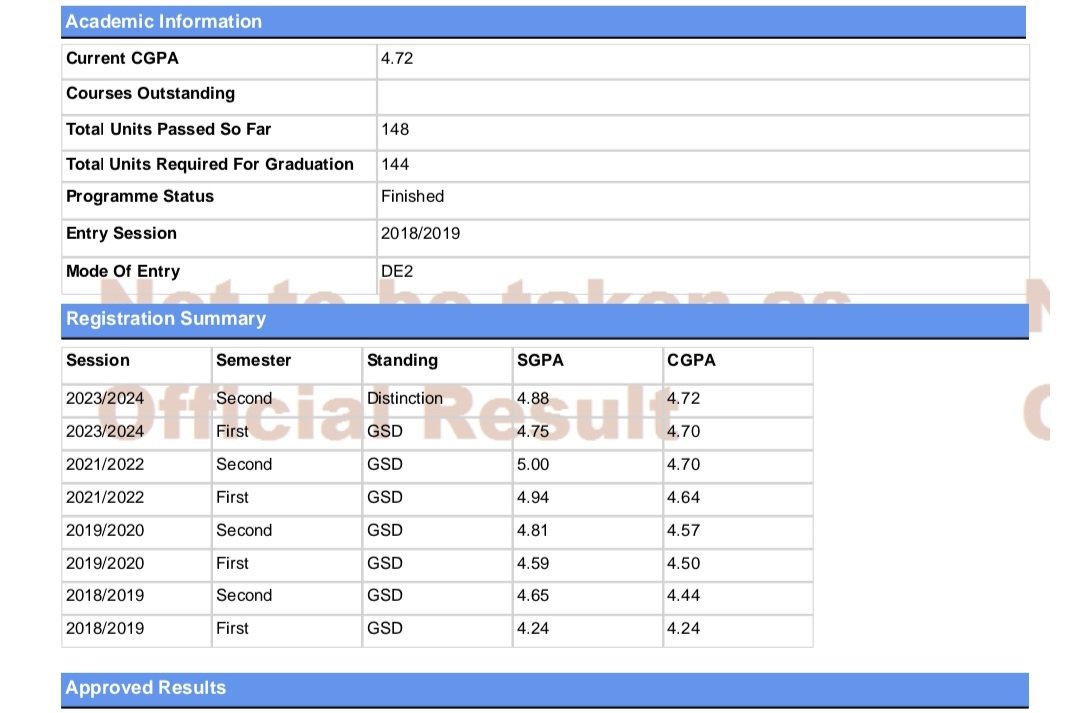This screenshot has width=1080, height=713.
Task: Click the Mode Of Entry label
Action: coord(123,271)
